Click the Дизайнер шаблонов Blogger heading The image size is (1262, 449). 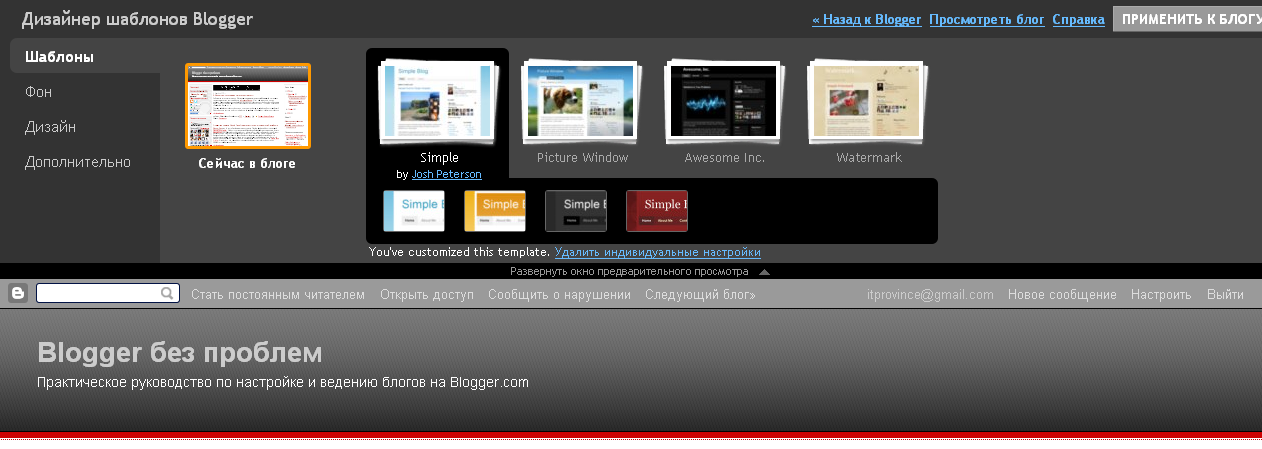click(x=137, y=19)
